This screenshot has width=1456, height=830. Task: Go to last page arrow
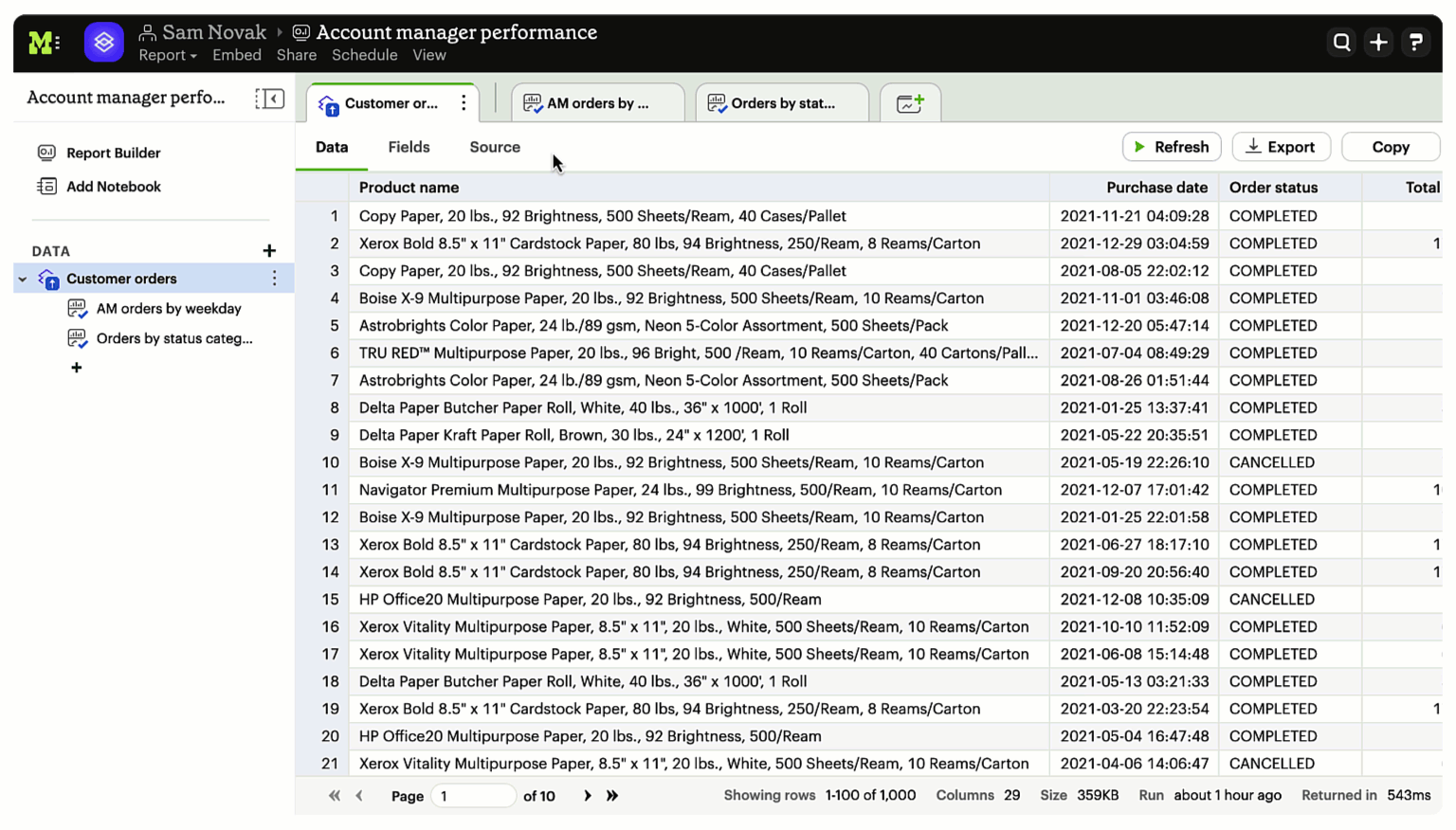[612, 796]
